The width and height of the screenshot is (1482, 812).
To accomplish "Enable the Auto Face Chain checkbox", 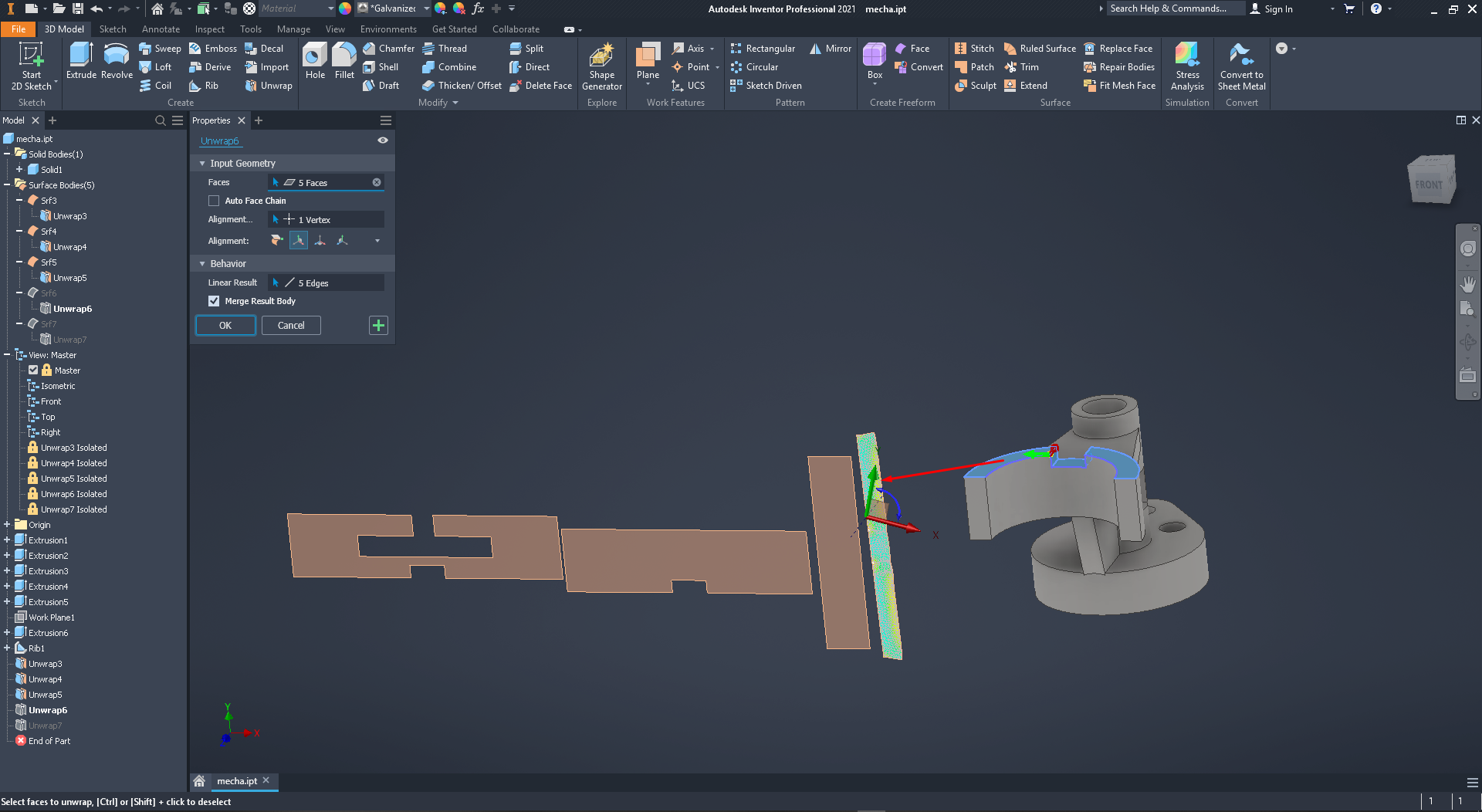I will [x=214, y=201].
